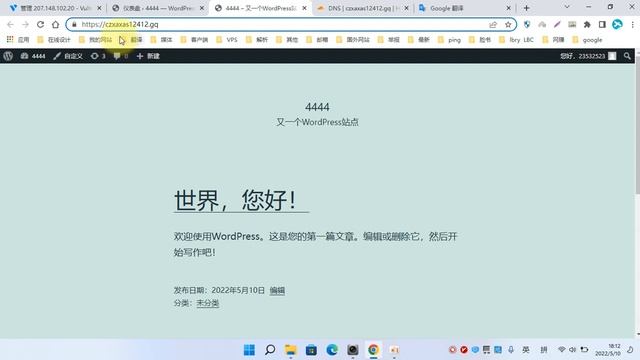The image size is (640, 360).
Task: Expand the tab search dropdown arrow
Action: pyautogui.click(x=567, y=7)
